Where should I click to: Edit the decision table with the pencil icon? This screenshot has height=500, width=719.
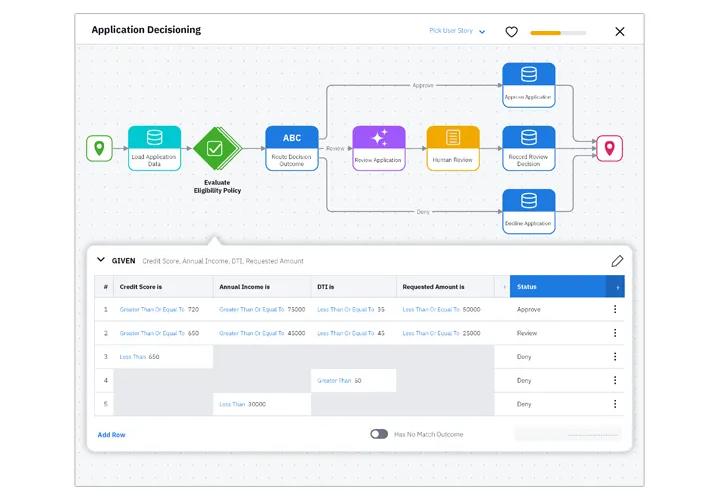pos(617,261)
